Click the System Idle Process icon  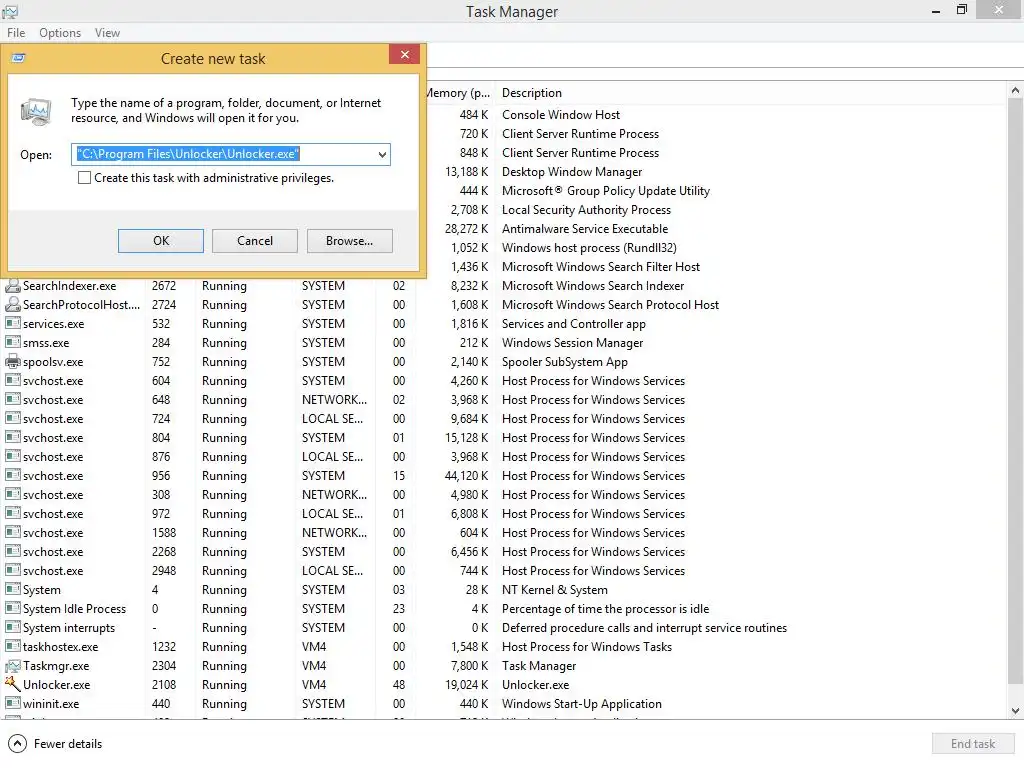12,609
